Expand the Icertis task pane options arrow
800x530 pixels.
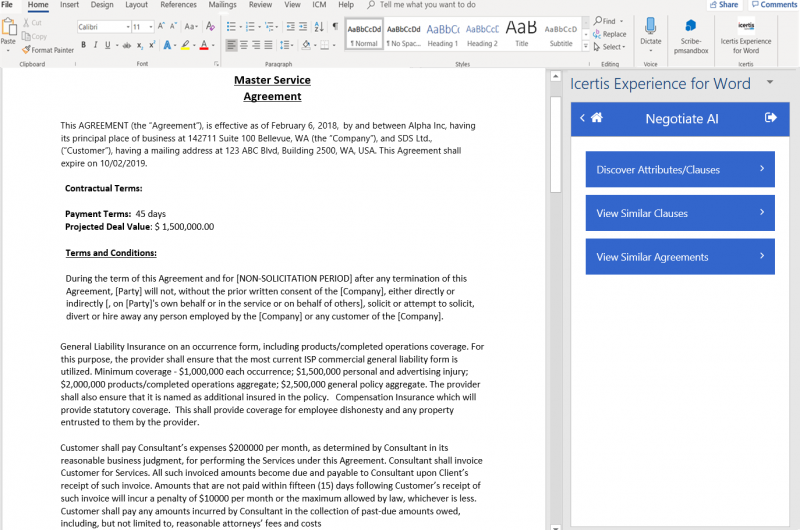pyautogui.click(x=769, y=83)
